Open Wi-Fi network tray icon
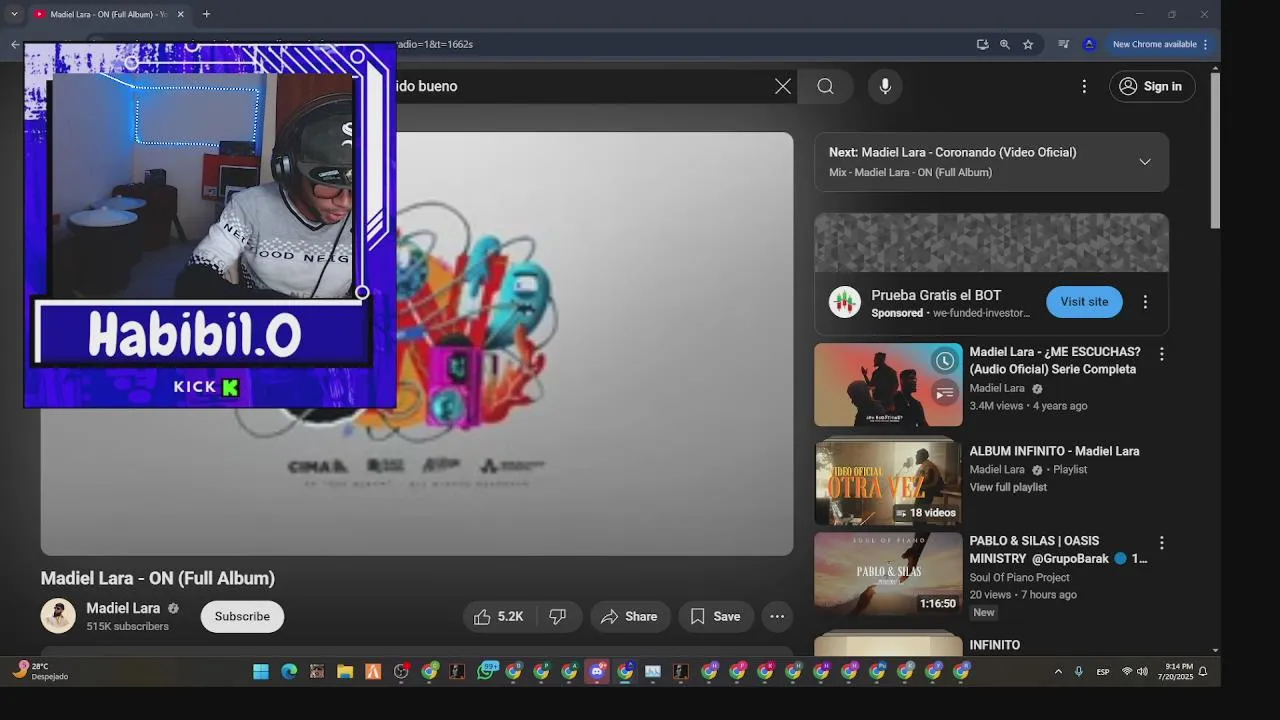The width and height of the screenshot is (1280, 720). (1127, 672)
